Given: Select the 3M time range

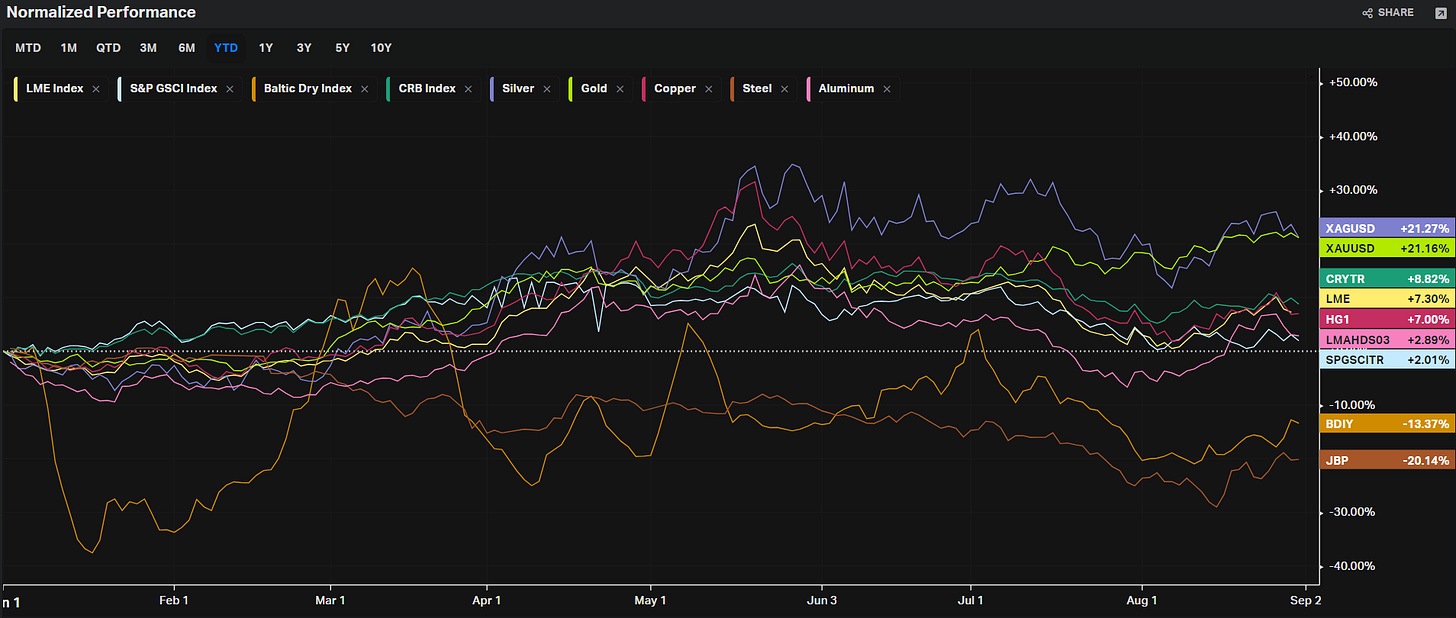Looking at the screenshot, I should (x=148, y=48).
